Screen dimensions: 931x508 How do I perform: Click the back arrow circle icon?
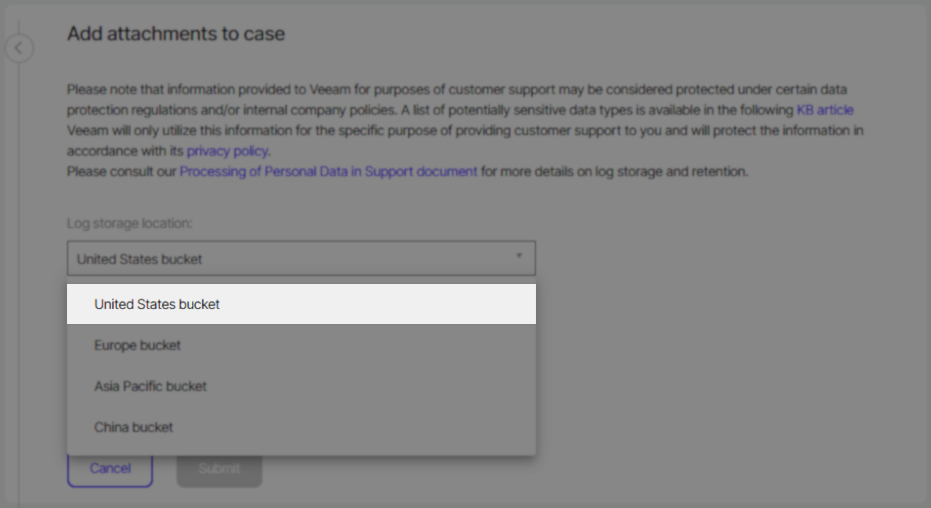tap(19, 48)
